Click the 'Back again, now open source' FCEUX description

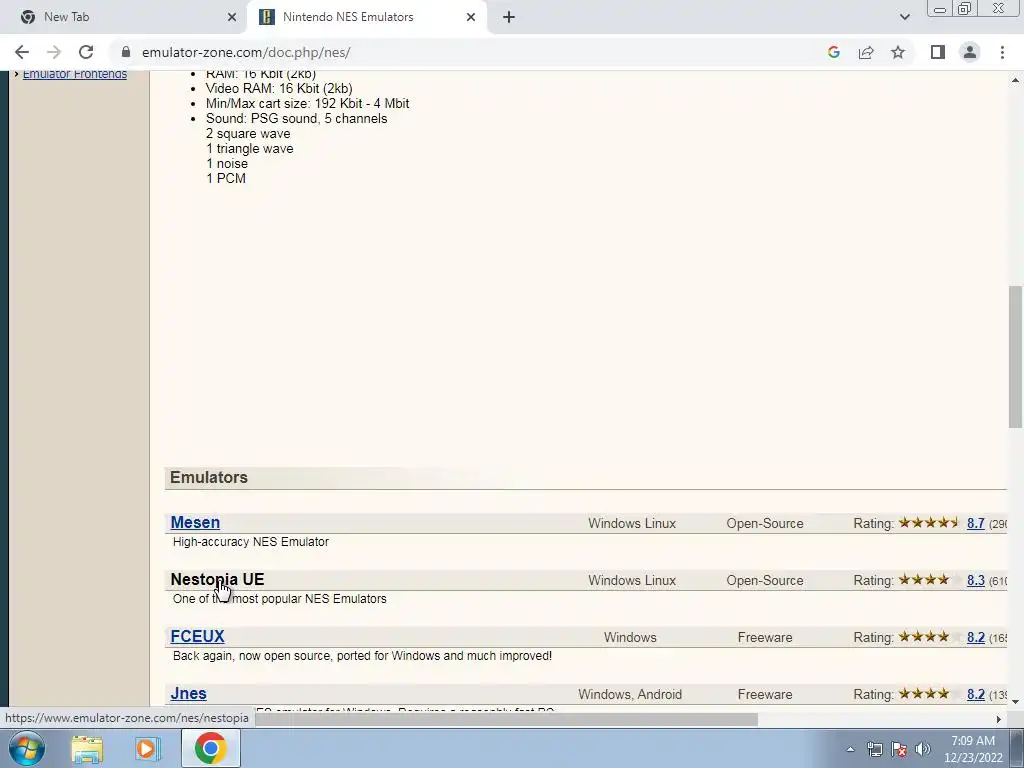362,656
